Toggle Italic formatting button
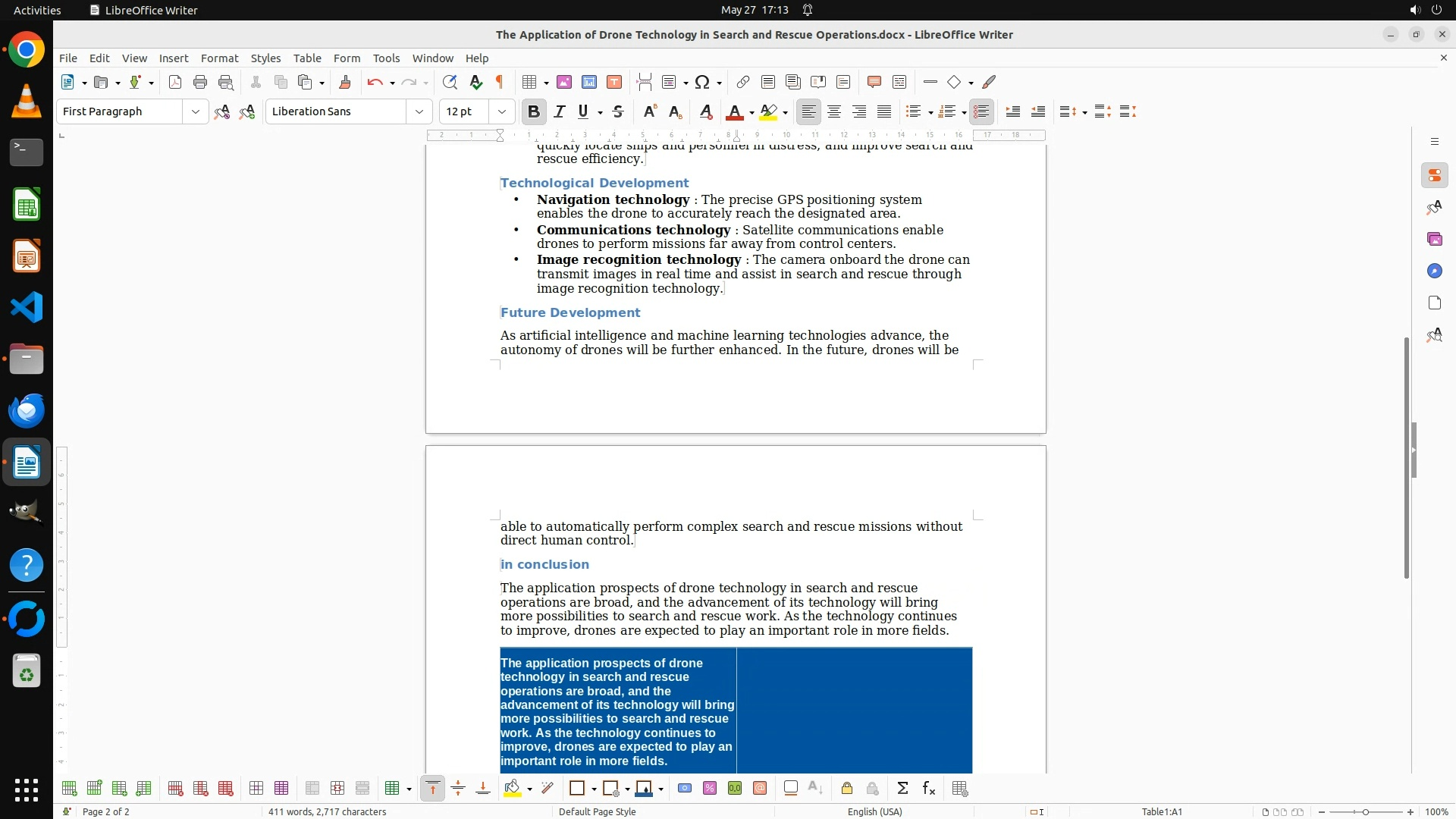Image resolution: width=1456 pixels, height=819 pixels. (560, 111)
